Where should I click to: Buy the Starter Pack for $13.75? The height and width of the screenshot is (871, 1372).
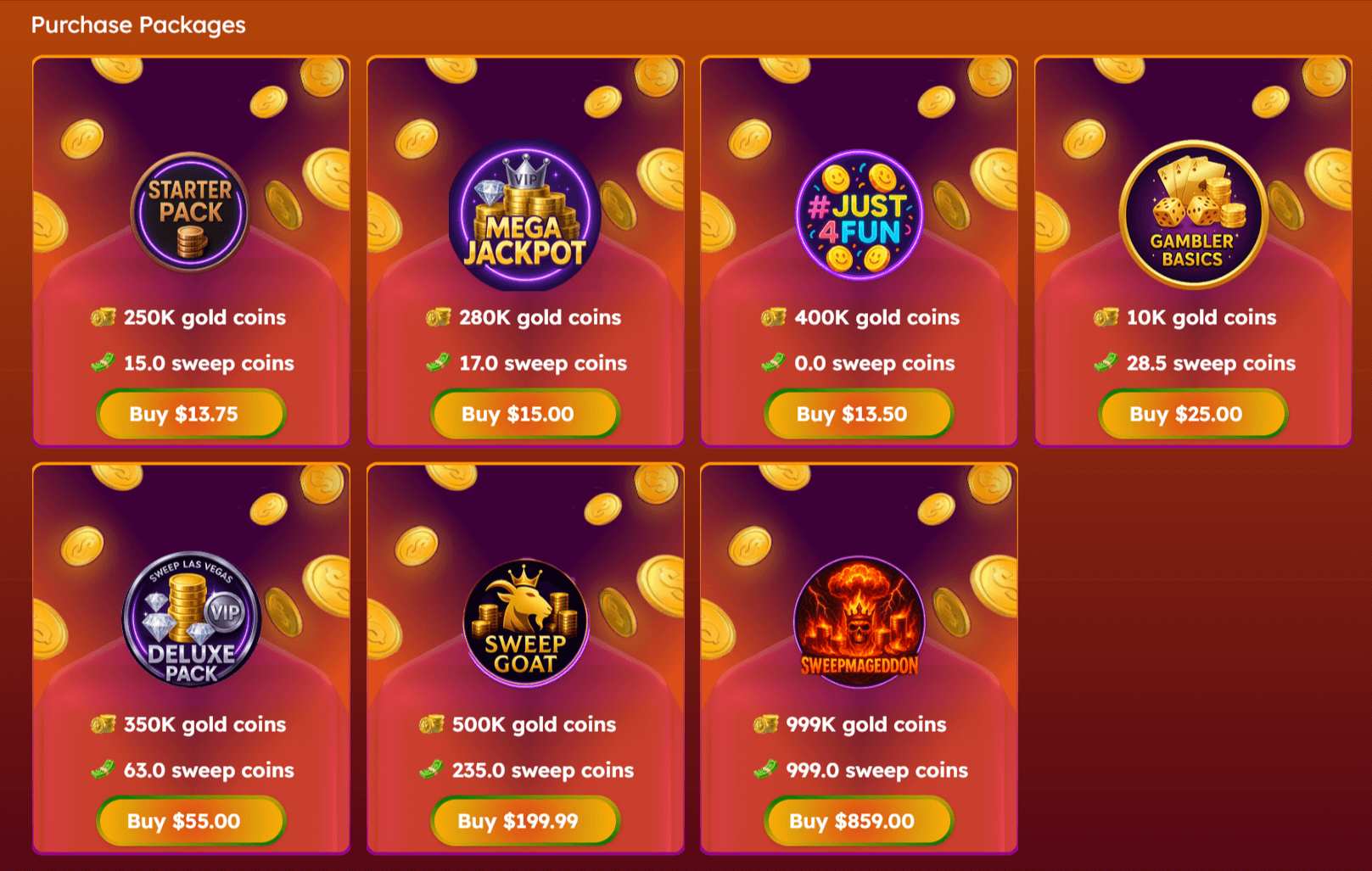coord(191,414)
